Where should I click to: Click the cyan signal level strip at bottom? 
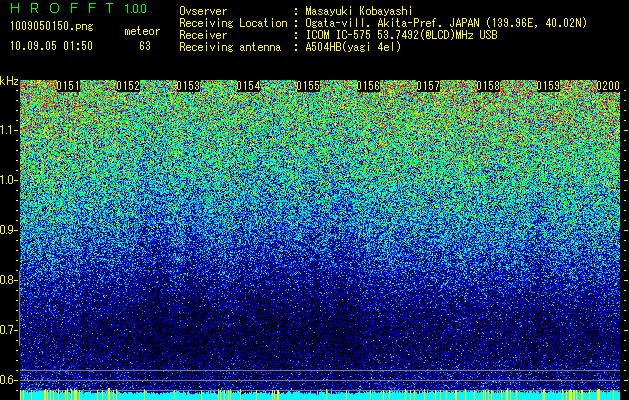pyautogui.click(x=320, y=395)
